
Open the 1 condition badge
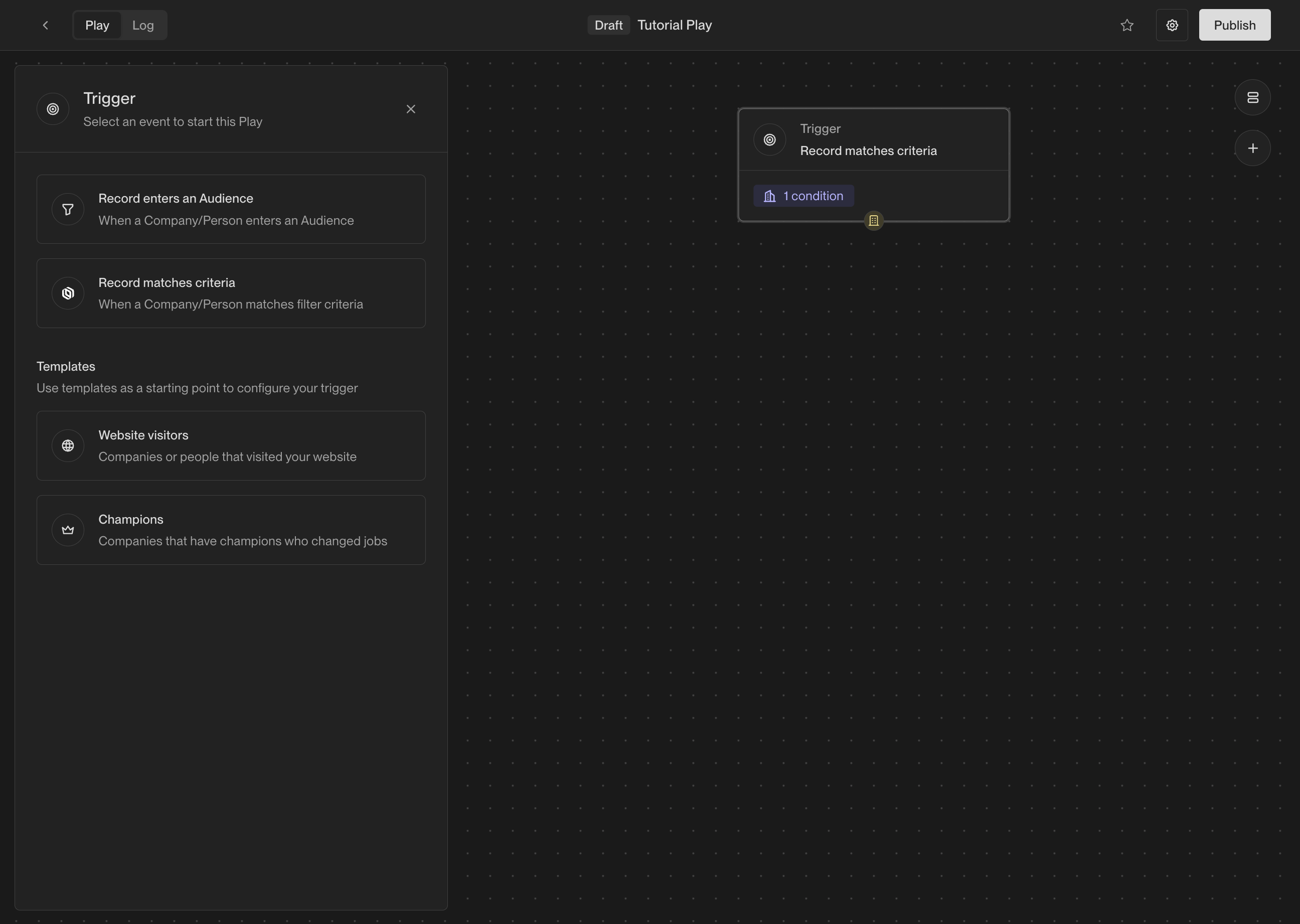pos(803,196)
